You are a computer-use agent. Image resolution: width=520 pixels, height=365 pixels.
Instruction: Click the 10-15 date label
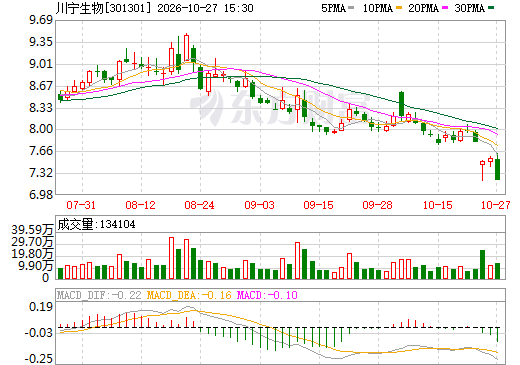tap(438, 205)
